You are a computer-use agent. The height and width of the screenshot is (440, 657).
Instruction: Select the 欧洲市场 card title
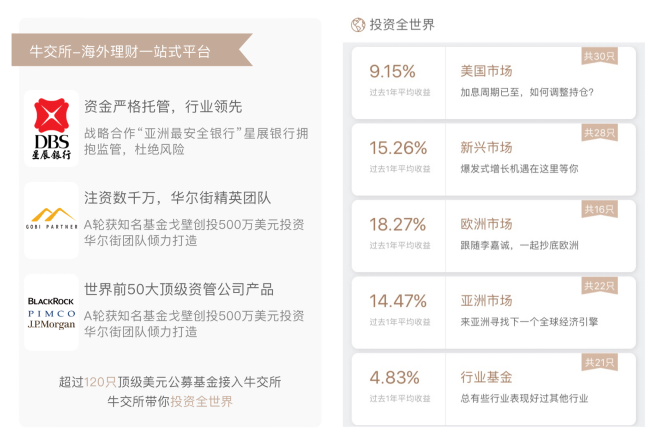[x=486, y=224]
